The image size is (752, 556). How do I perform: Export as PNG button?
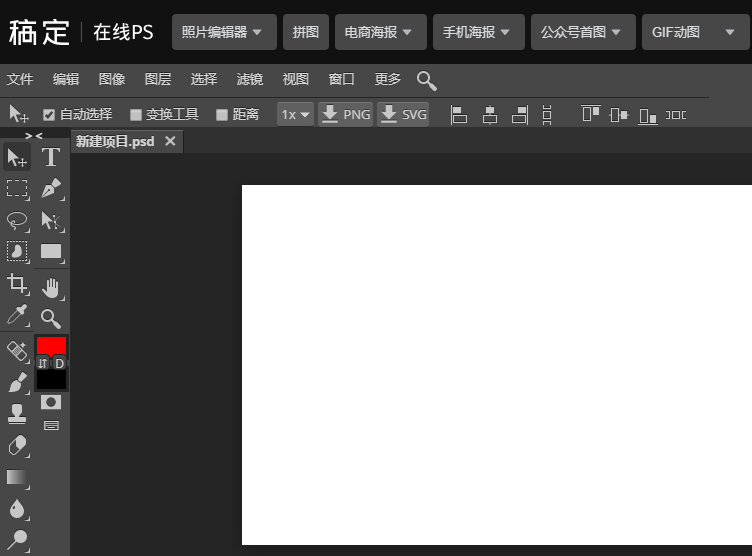click(345, 115)
